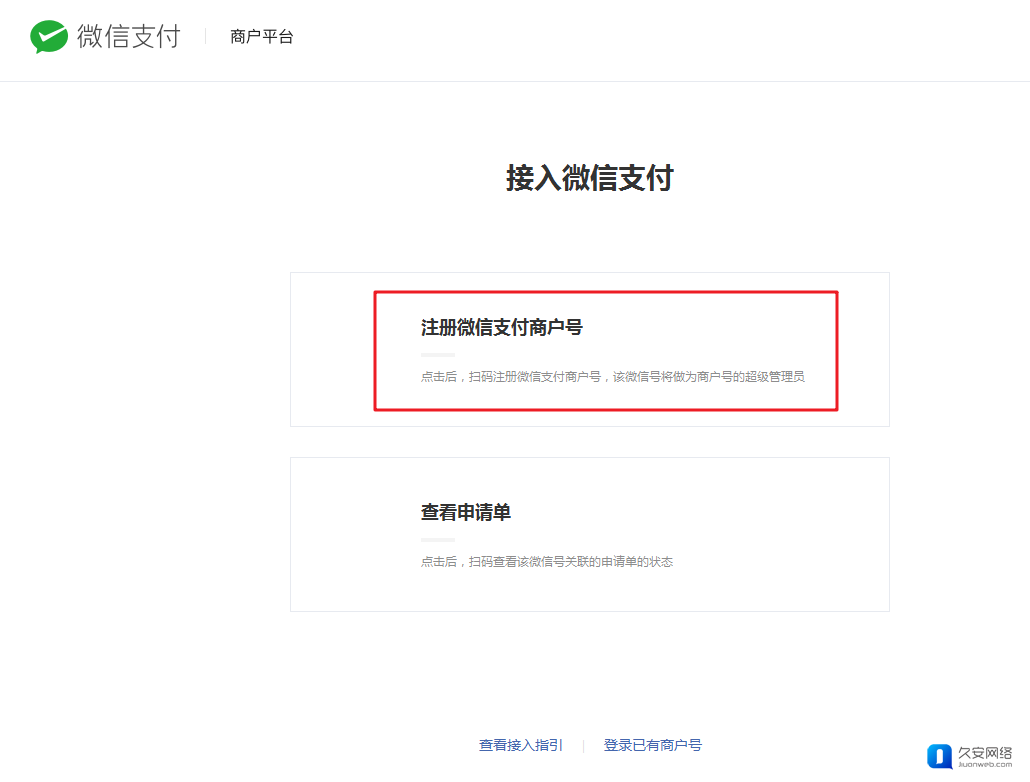Open the 查看申请单 card

coord(590,534)
